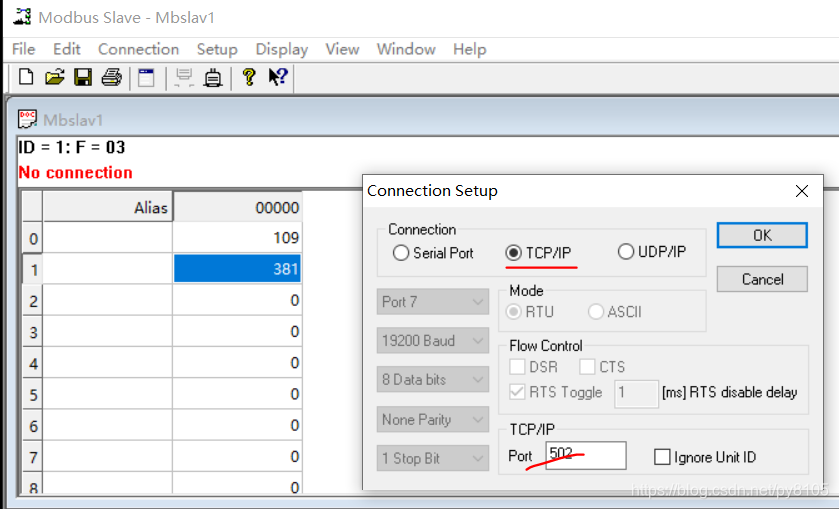Click the Alias column header
Viewport: 839px width, 509px height.
point(108,207)
